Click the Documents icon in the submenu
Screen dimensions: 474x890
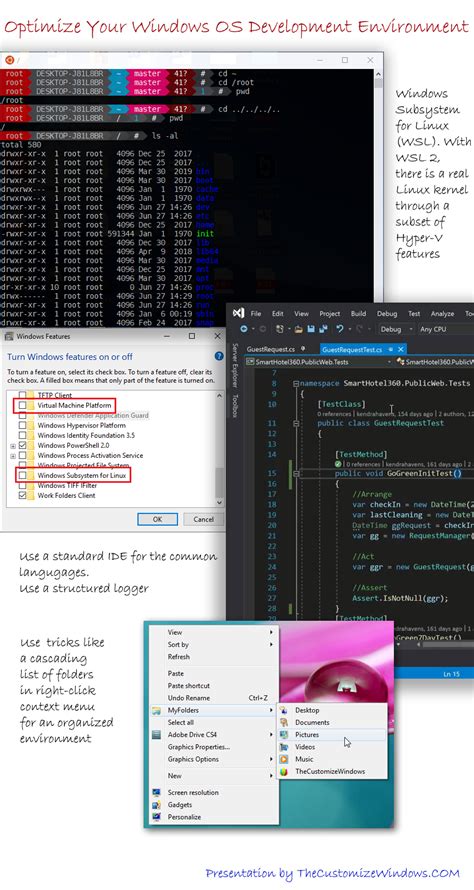click(x=284, y=722)
